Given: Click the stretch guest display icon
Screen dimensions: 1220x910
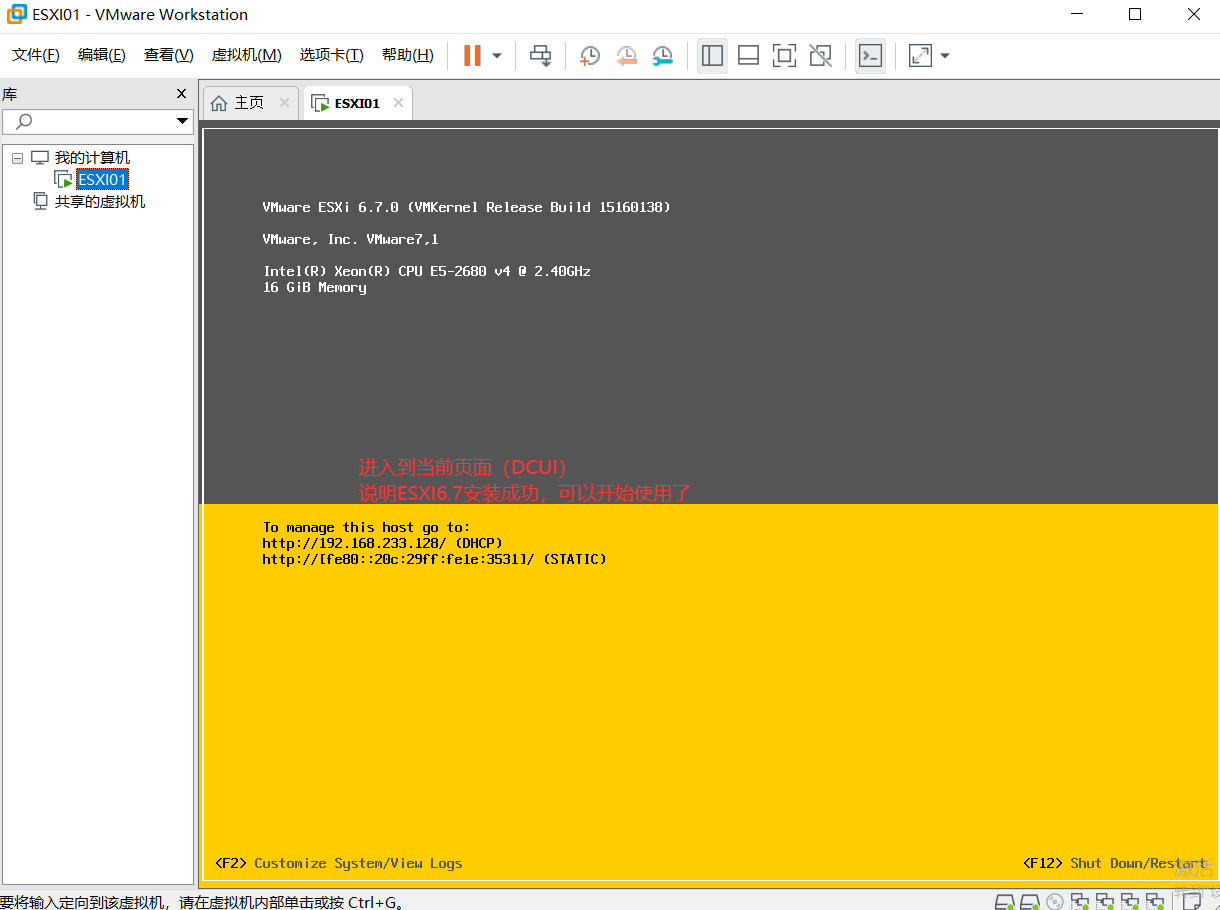Looking at the screenshot, I should pos(920,56).
